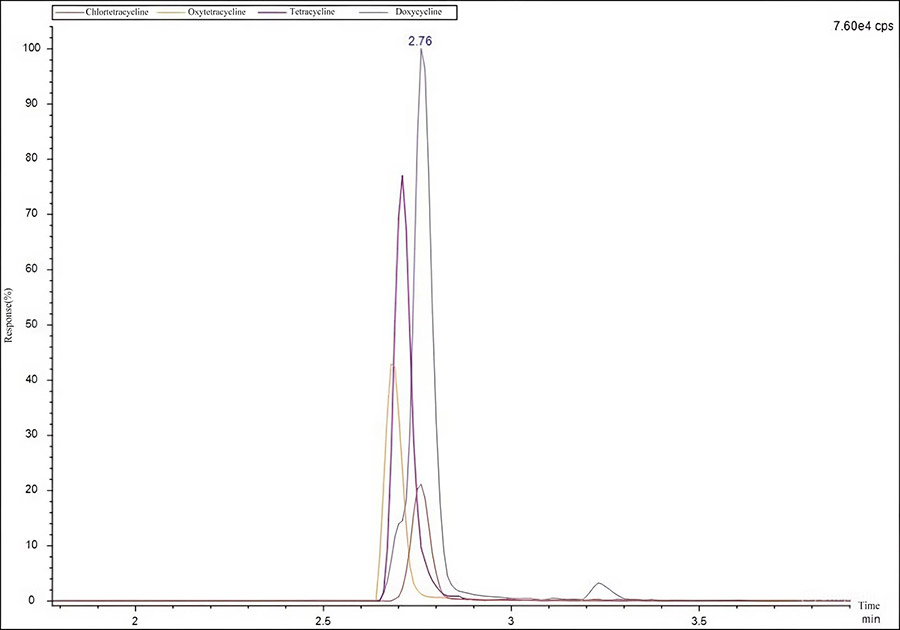Image resolution: width=900 pixels, height=630 pixels.
Task: Click the 3.5 tick on the time axis
Action: [x=698, y=620]
